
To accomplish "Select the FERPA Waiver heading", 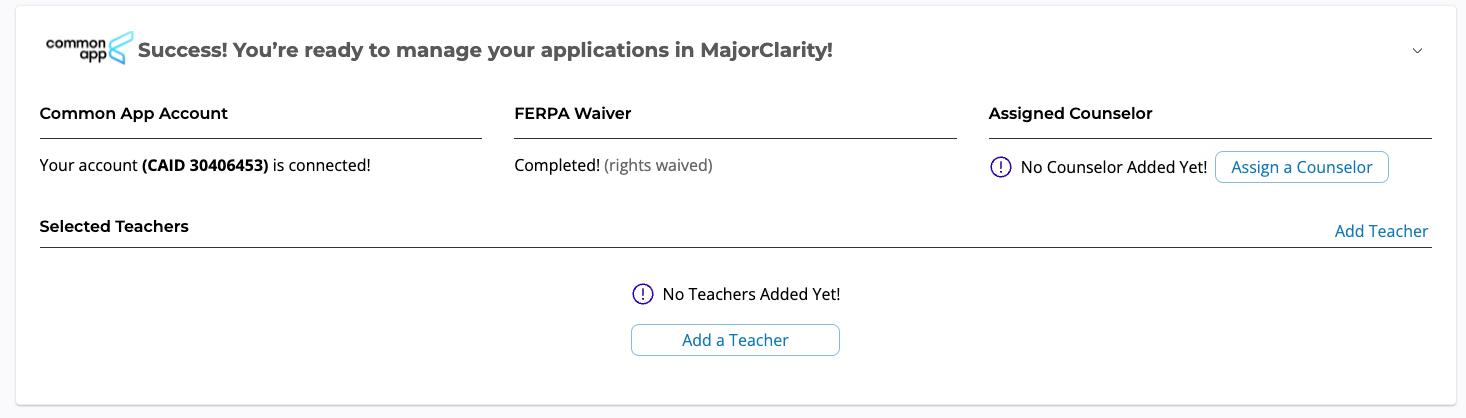I will (x=573, y=113).
